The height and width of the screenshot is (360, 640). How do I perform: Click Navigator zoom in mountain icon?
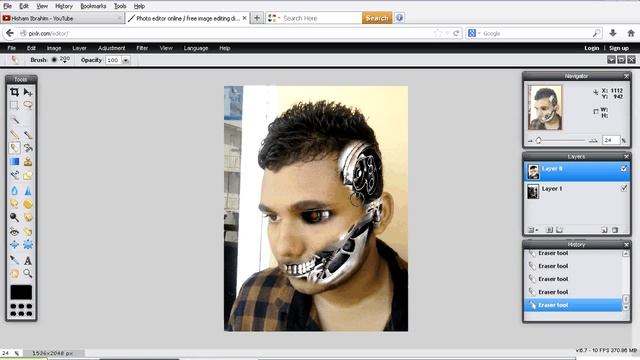coord(593,140)
